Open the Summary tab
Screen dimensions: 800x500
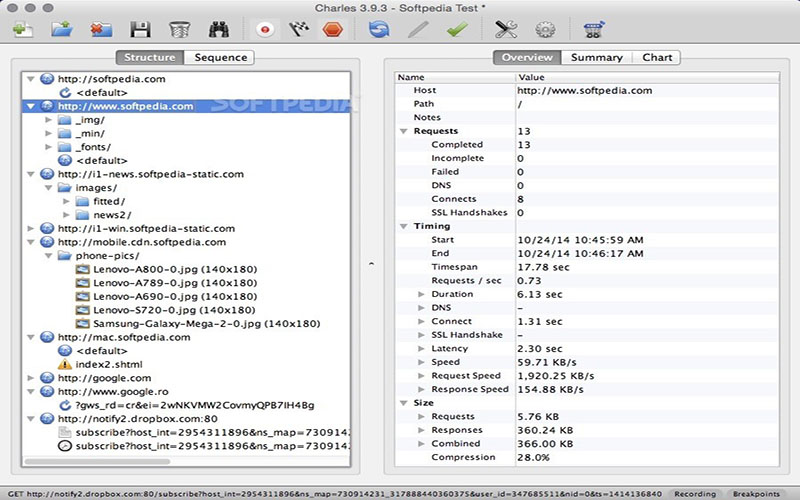point(596,57)
